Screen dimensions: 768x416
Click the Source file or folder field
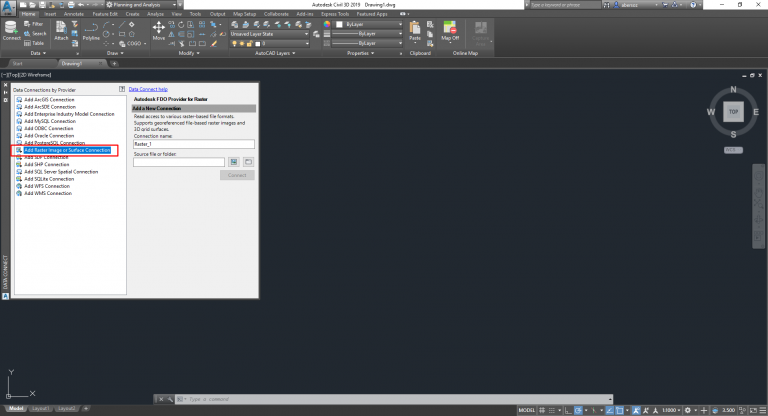tap(179, 162)
